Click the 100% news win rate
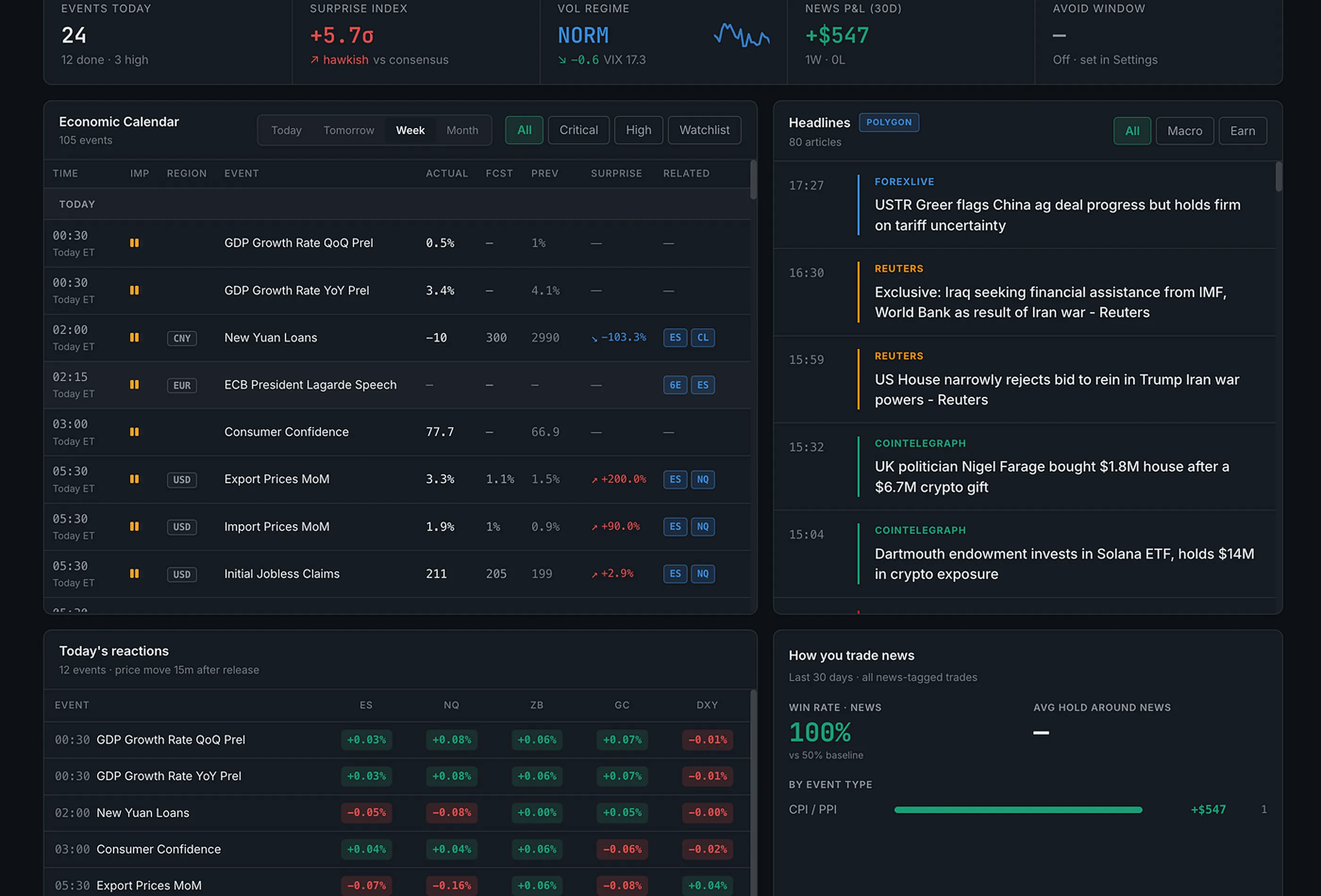 click(x=819, y=733)
